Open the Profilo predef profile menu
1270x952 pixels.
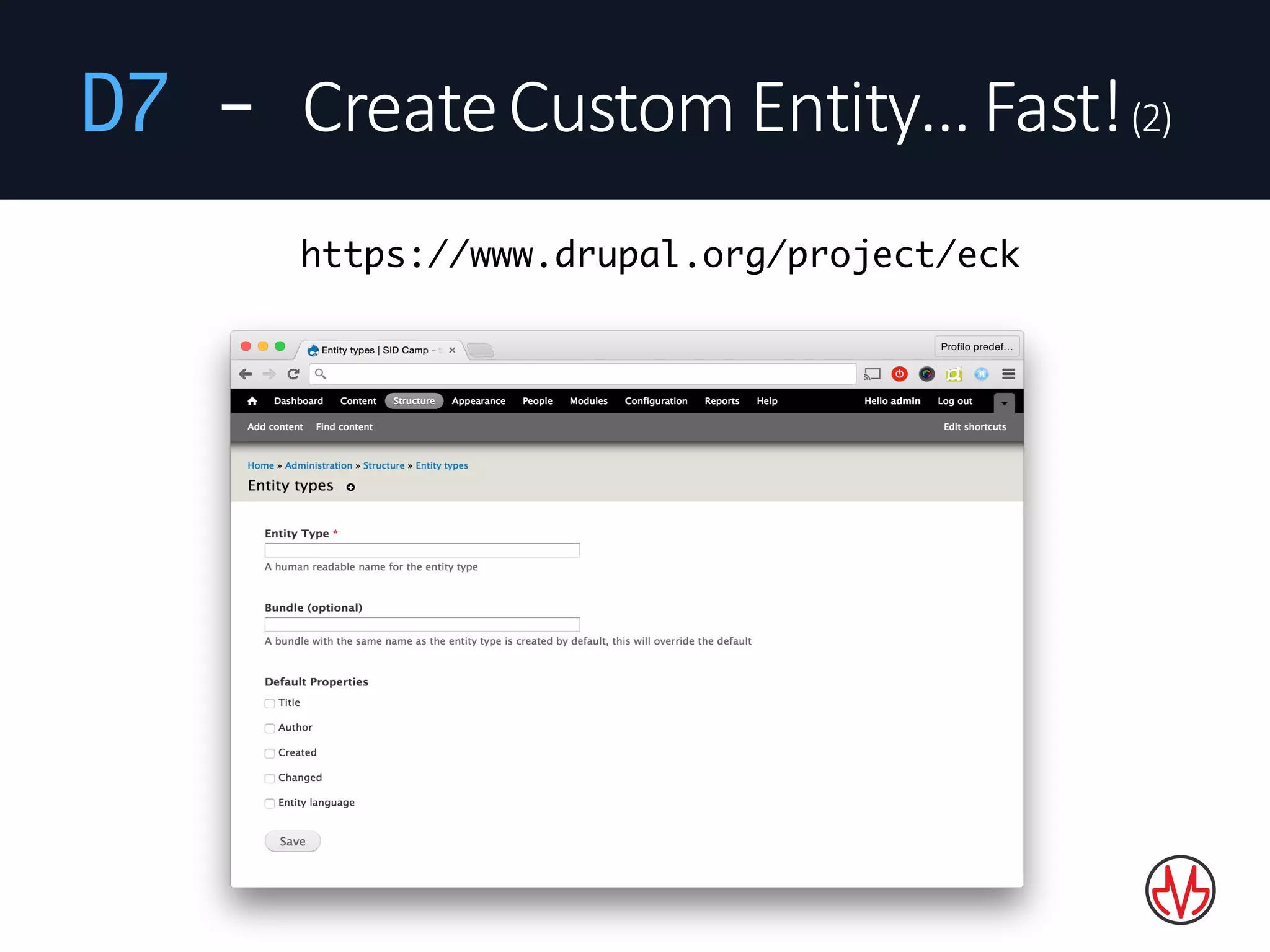977,346
